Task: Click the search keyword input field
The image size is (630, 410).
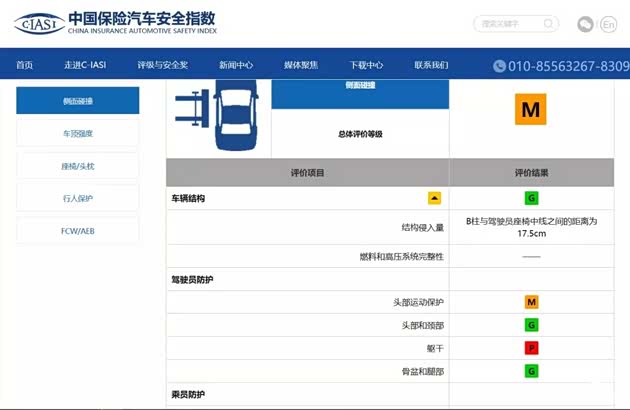Action: (508, 23)
